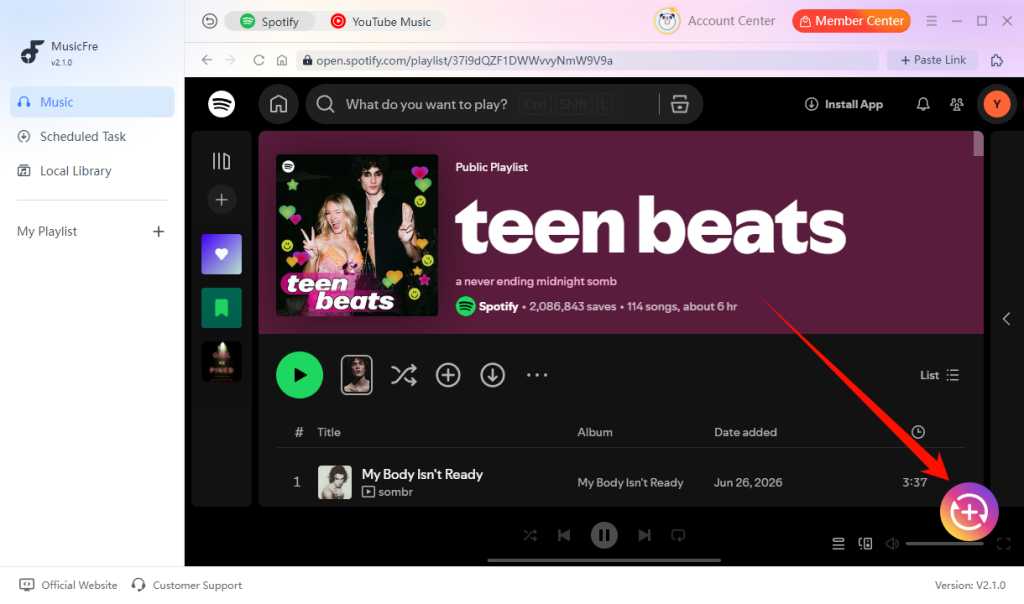
Task: Open Connect to a device
Action: pyautogui.click(x=865, y=543)
